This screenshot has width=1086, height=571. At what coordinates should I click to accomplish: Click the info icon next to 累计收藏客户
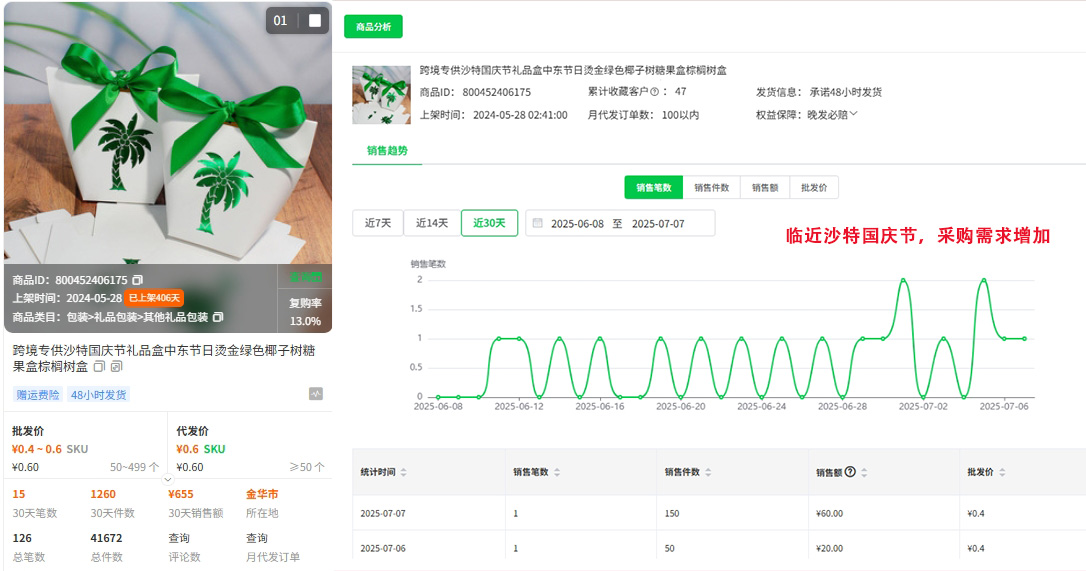click(655, 92)
